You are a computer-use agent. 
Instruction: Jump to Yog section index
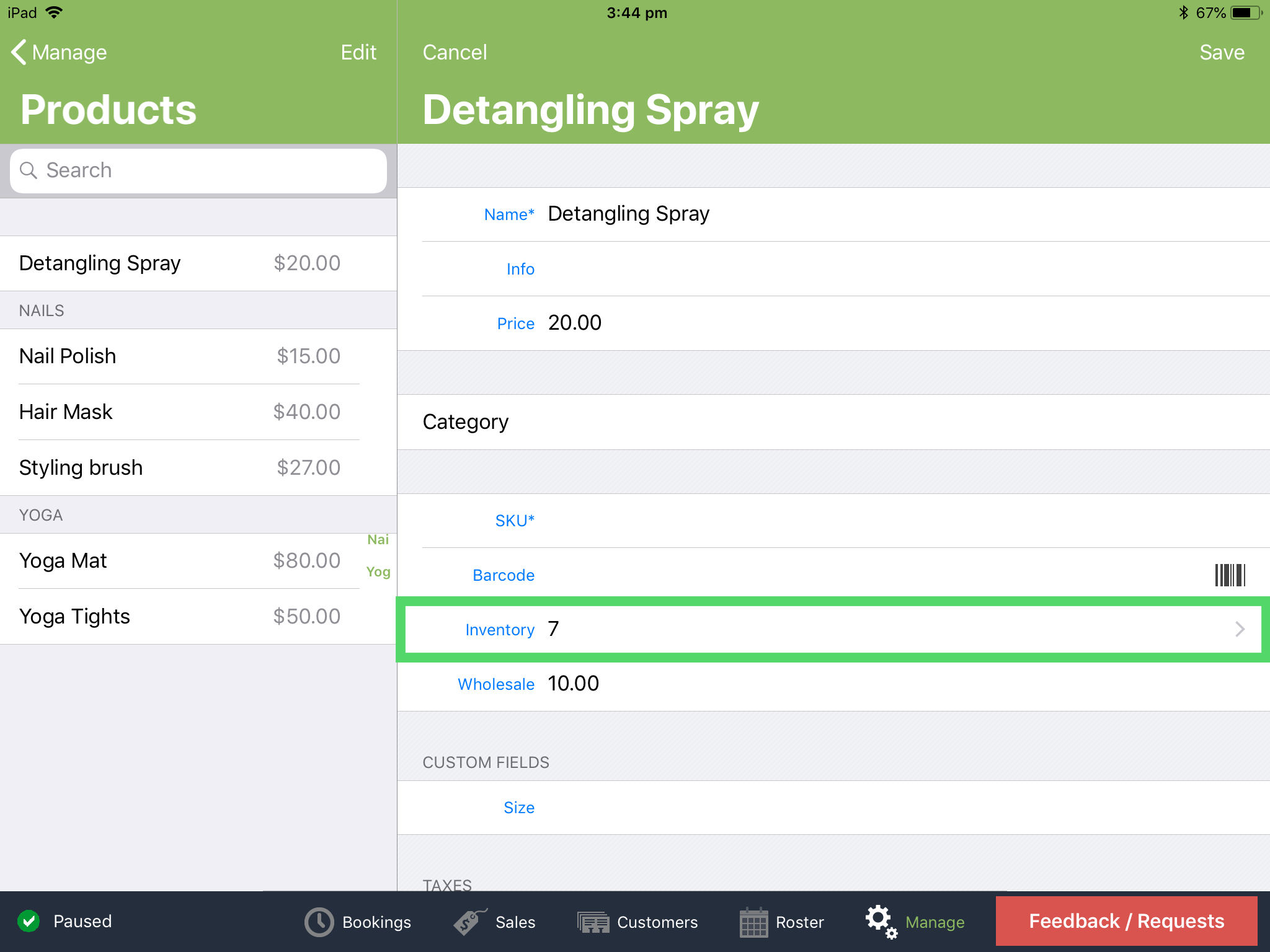pyautogui.click(x=378, y=571)
